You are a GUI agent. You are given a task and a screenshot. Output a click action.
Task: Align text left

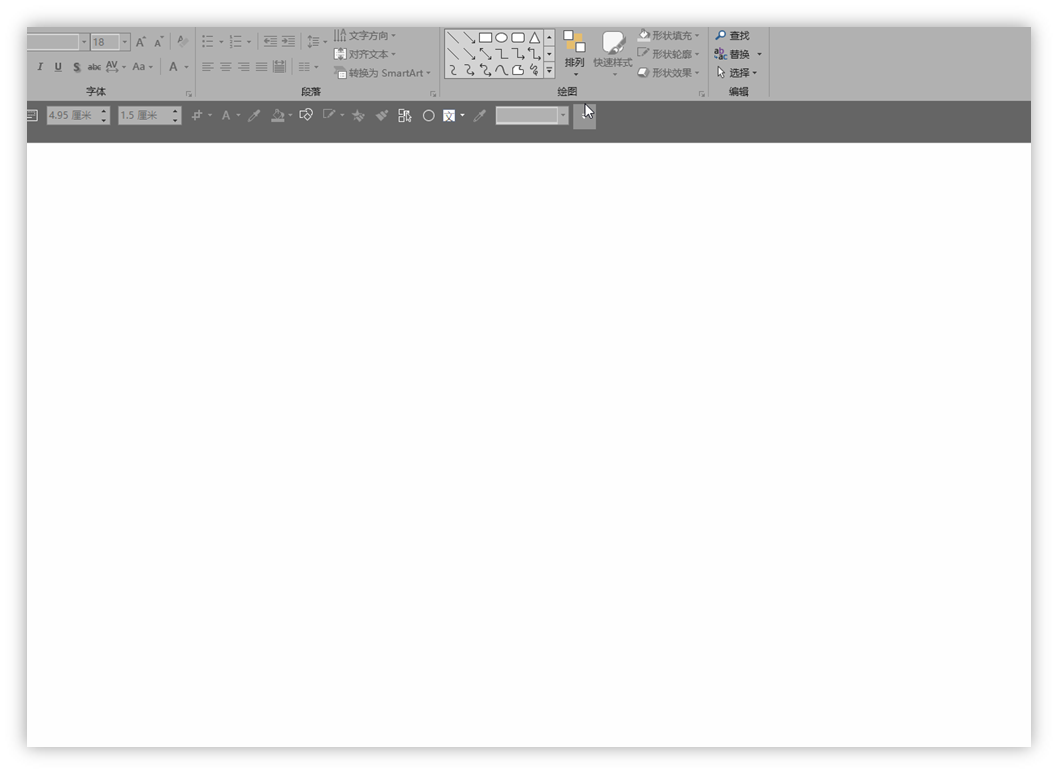(208, 67)
